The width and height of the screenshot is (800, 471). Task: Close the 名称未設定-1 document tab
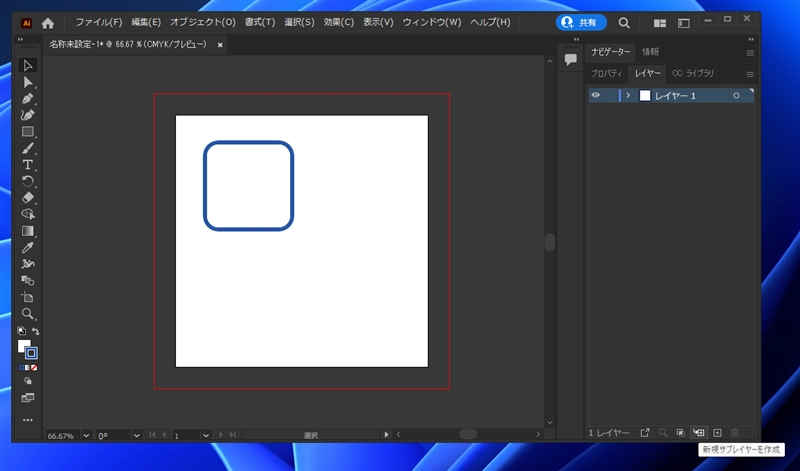click(x=220, y=45)
